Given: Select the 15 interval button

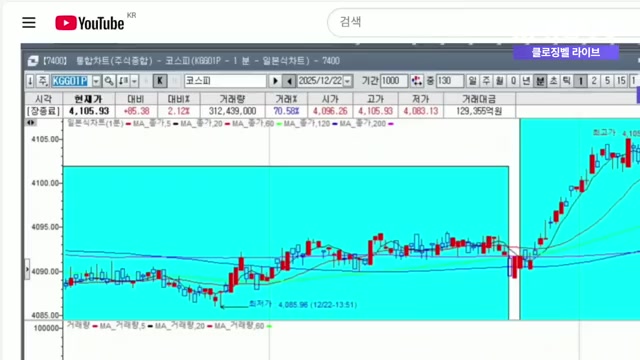Looking at the screenshot, I should pyautogui.click(x=621, y=81).
